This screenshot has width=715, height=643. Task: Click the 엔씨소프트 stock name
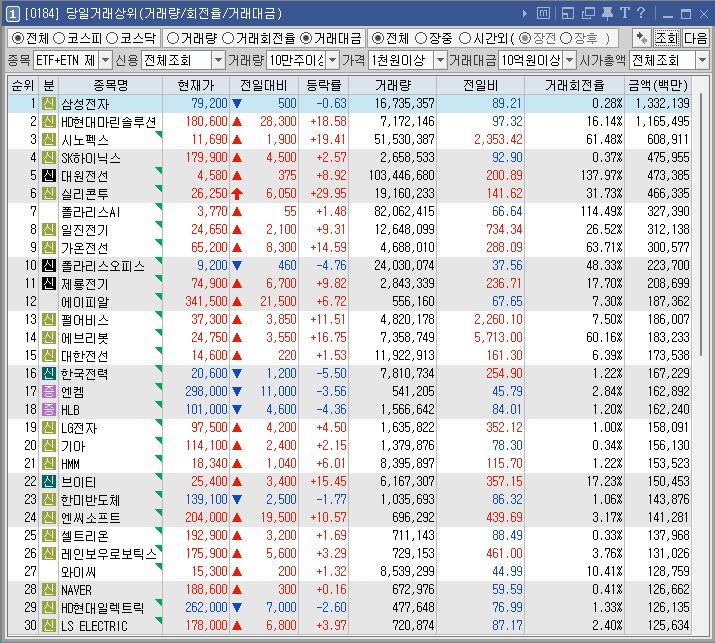pos(90,518)
